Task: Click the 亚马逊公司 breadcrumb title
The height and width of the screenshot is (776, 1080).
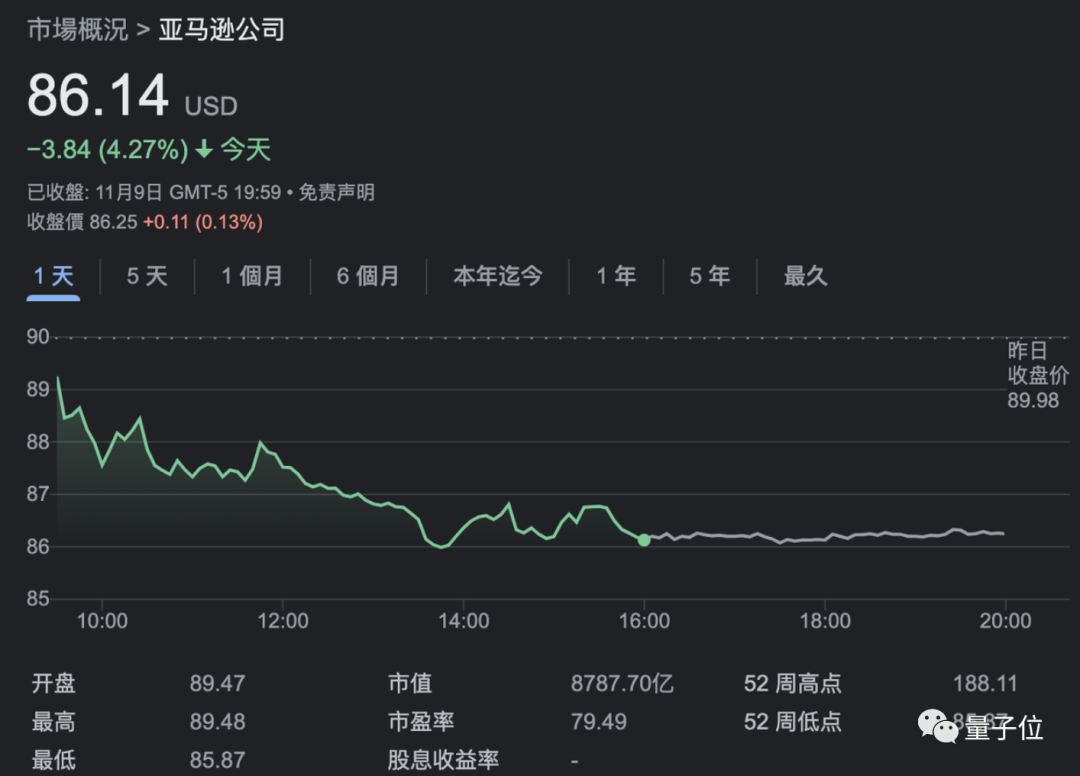Action: click(x=221, y=29)
